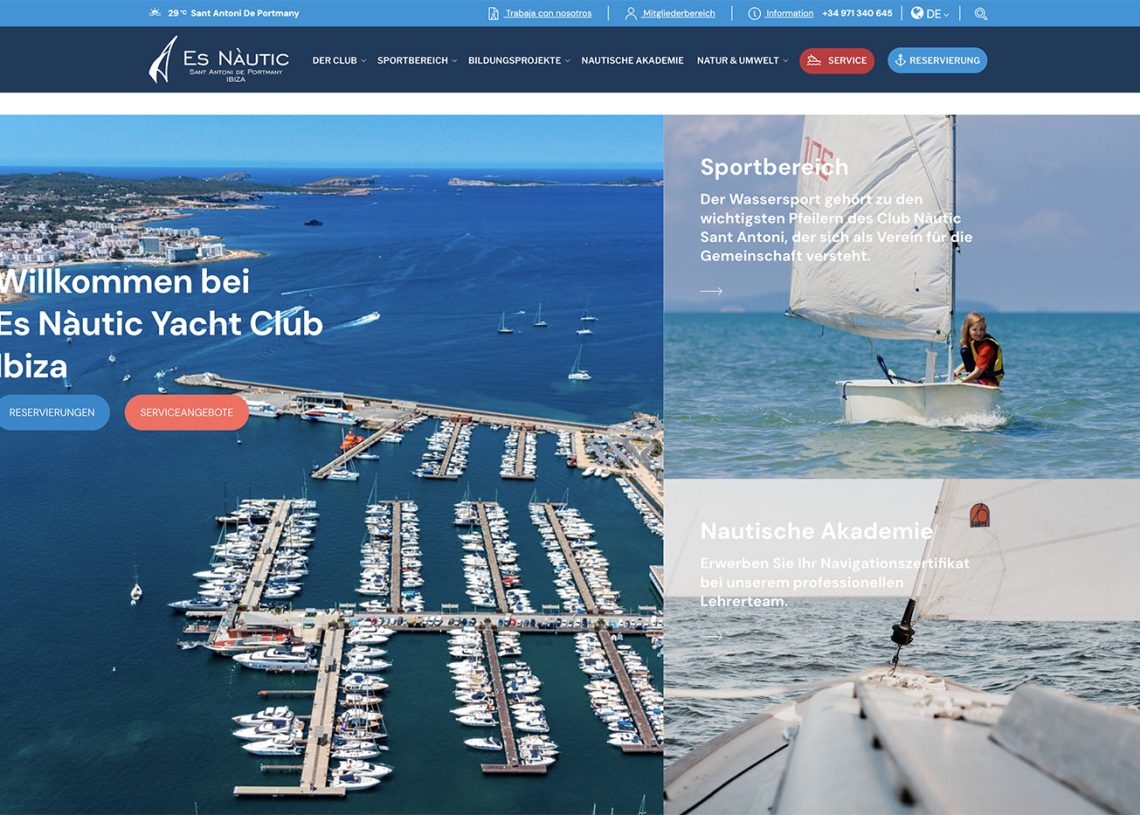This screenshot has width=1140, height=815.
Task: Expand the Der Club menu
Action: (339, 60)
